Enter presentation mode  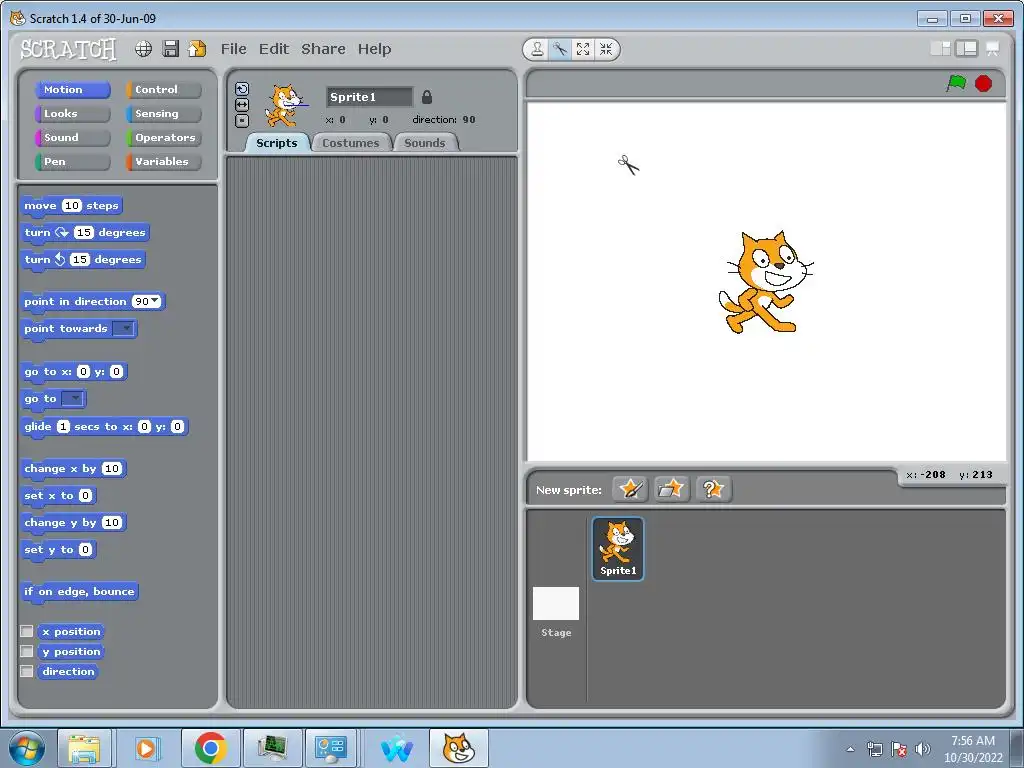(993, 49)
